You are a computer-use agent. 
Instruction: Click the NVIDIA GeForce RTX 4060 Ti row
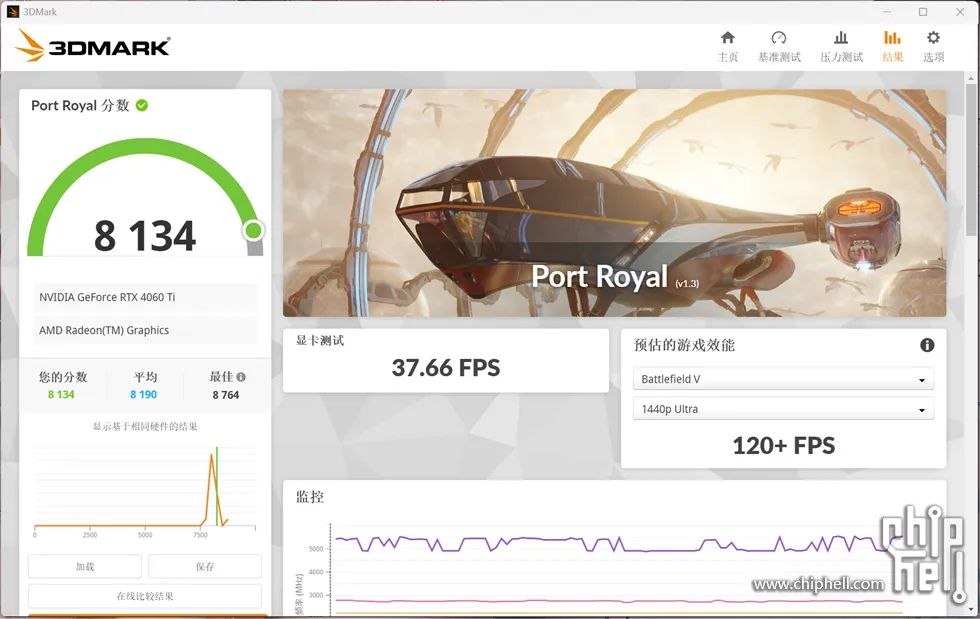(x=145, y=297)
